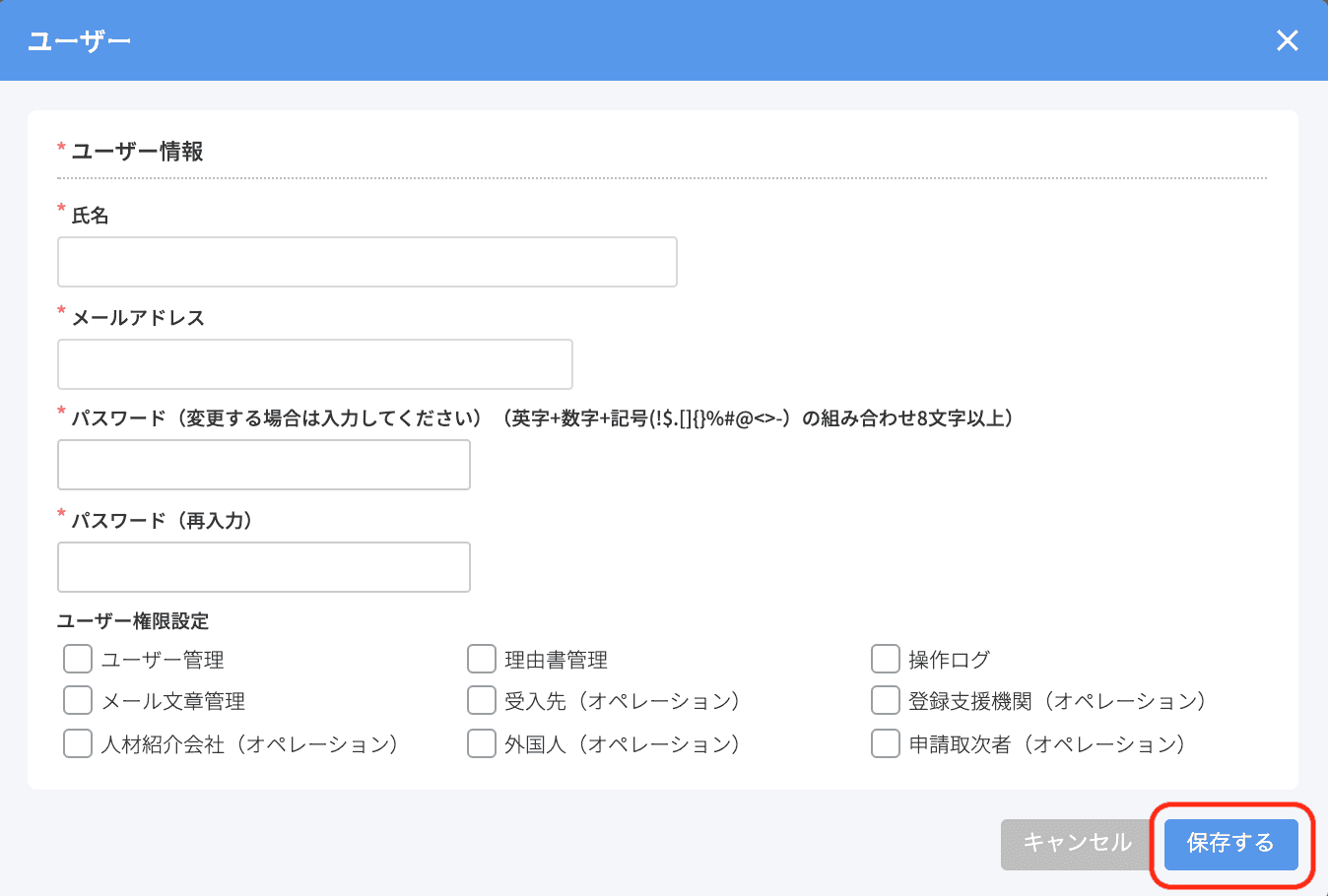Click the 氏名 input field
The width and height of the screenshot is (1328, 896).
click(x=366, y=262)
